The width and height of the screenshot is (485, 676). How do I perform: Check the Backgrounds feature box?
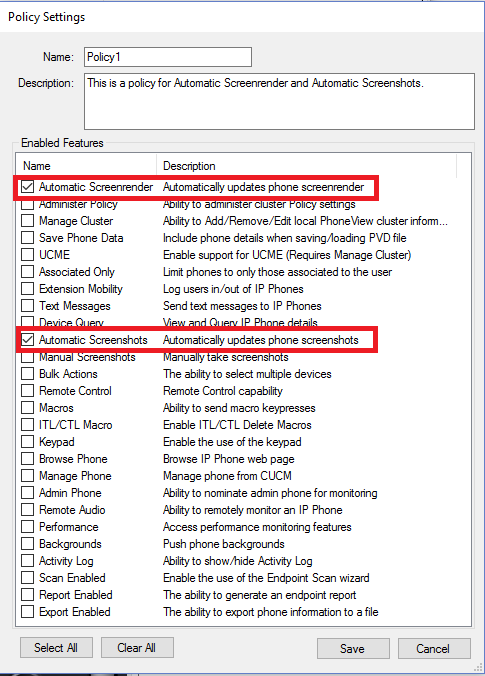28,544
